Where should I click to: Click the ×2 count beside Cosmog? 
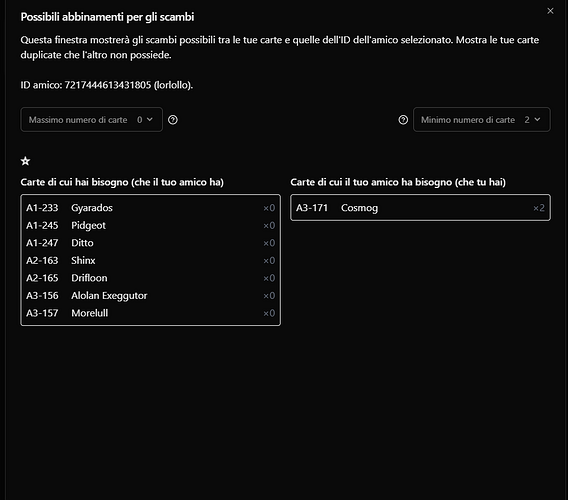(x=539, y=208)
